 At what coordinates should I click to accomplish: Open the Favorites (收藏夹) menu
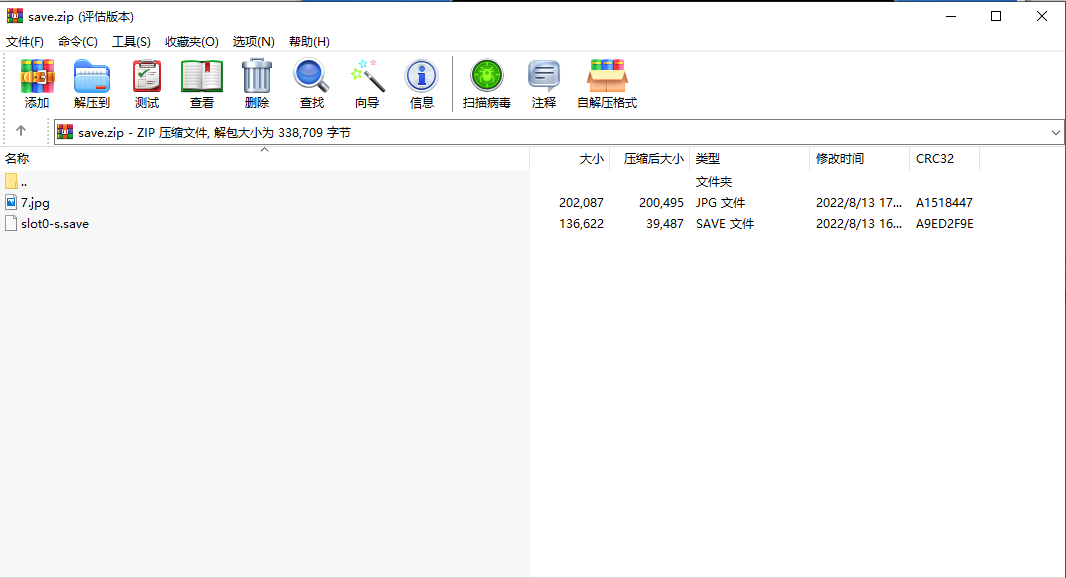pos(192,41)
